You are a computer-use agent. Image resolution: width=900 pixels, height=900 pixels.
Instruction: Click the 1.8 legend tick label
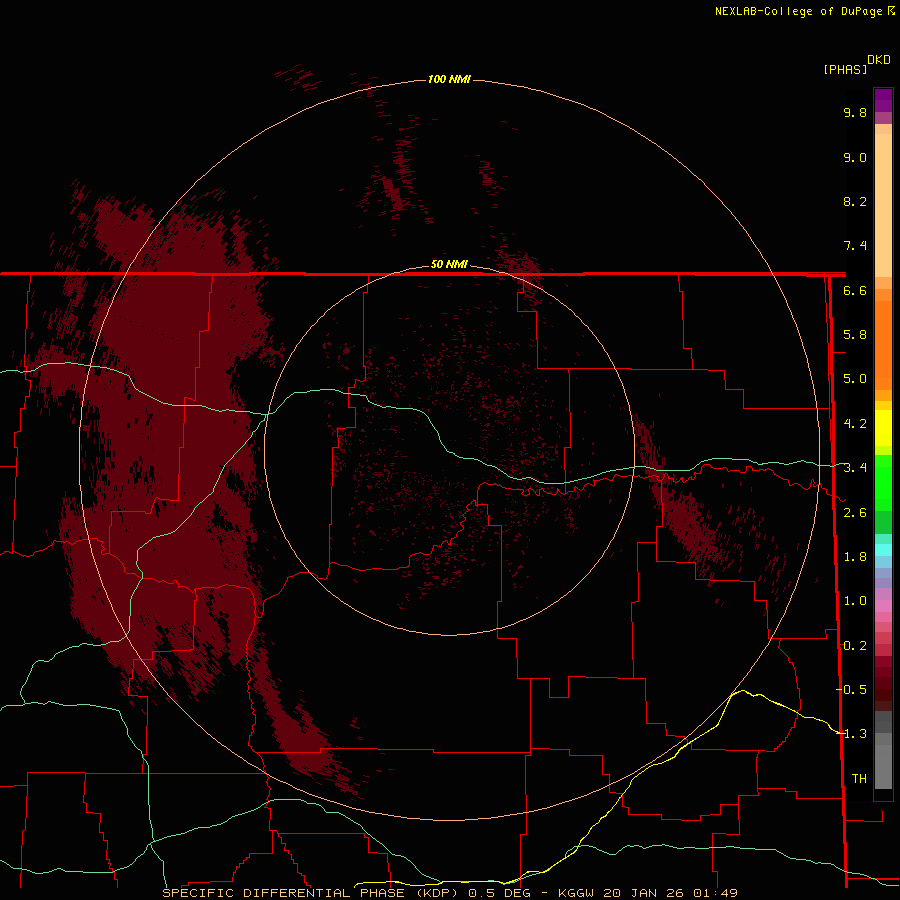855,557
